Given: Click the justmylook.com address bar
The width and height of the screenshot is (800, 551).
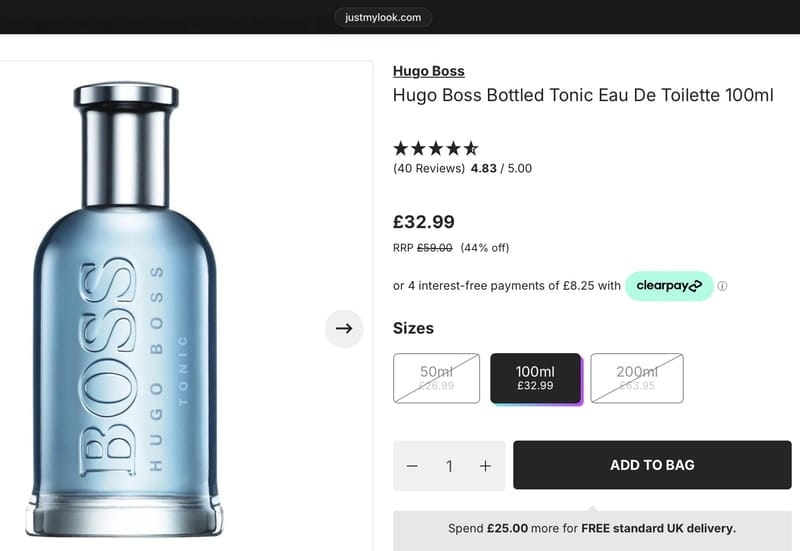Looking at the screenshot, I should pyautogui.click(x=383, y=17).
